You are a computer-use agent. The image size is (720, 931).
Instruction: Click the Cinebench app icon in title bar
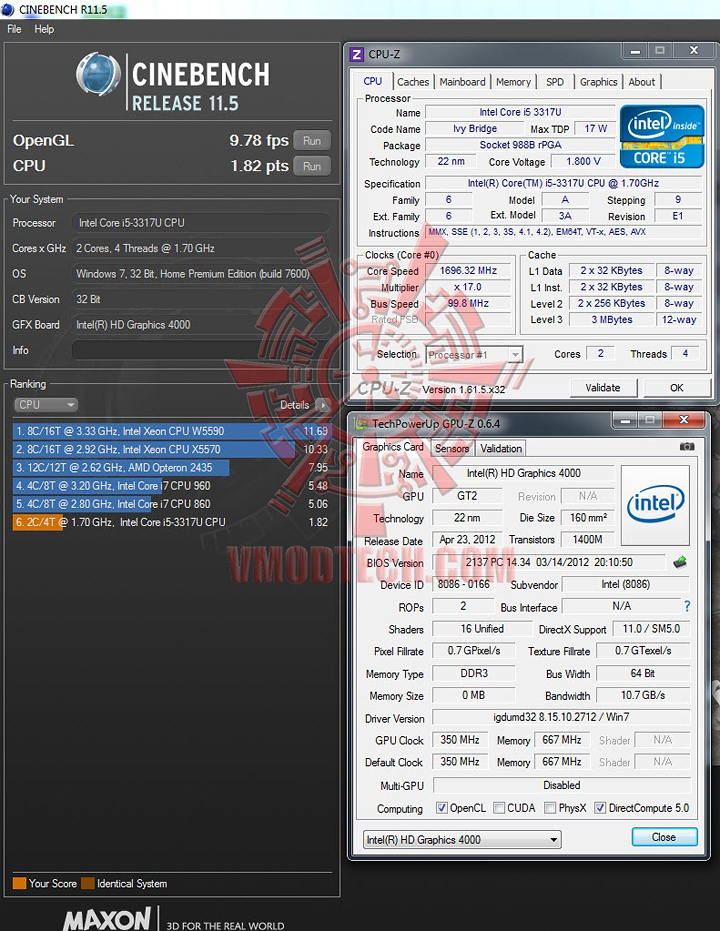pos(8,10)
